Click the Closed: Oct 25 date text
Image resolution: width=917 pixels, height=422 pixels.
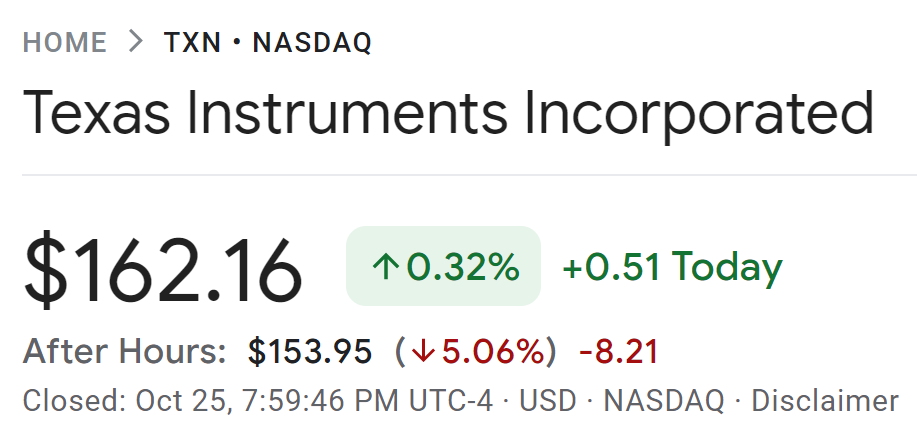[125, 401]
